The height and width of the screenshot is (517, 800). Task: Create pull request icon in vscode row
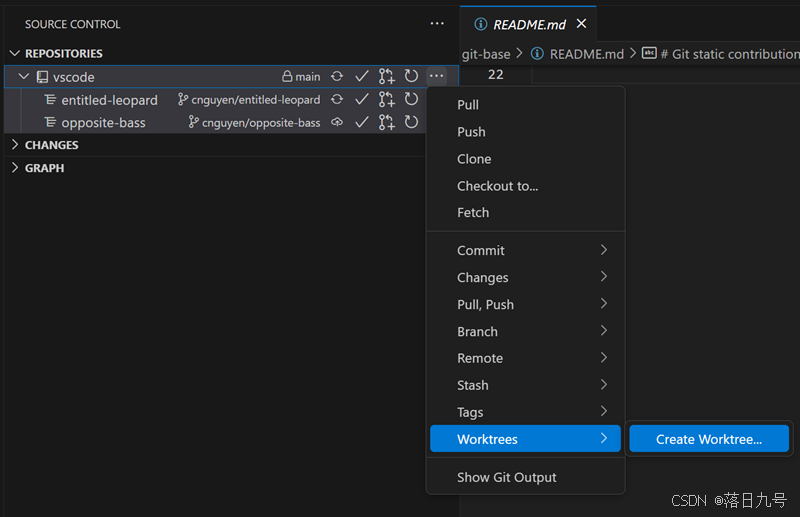coord(387,77)
